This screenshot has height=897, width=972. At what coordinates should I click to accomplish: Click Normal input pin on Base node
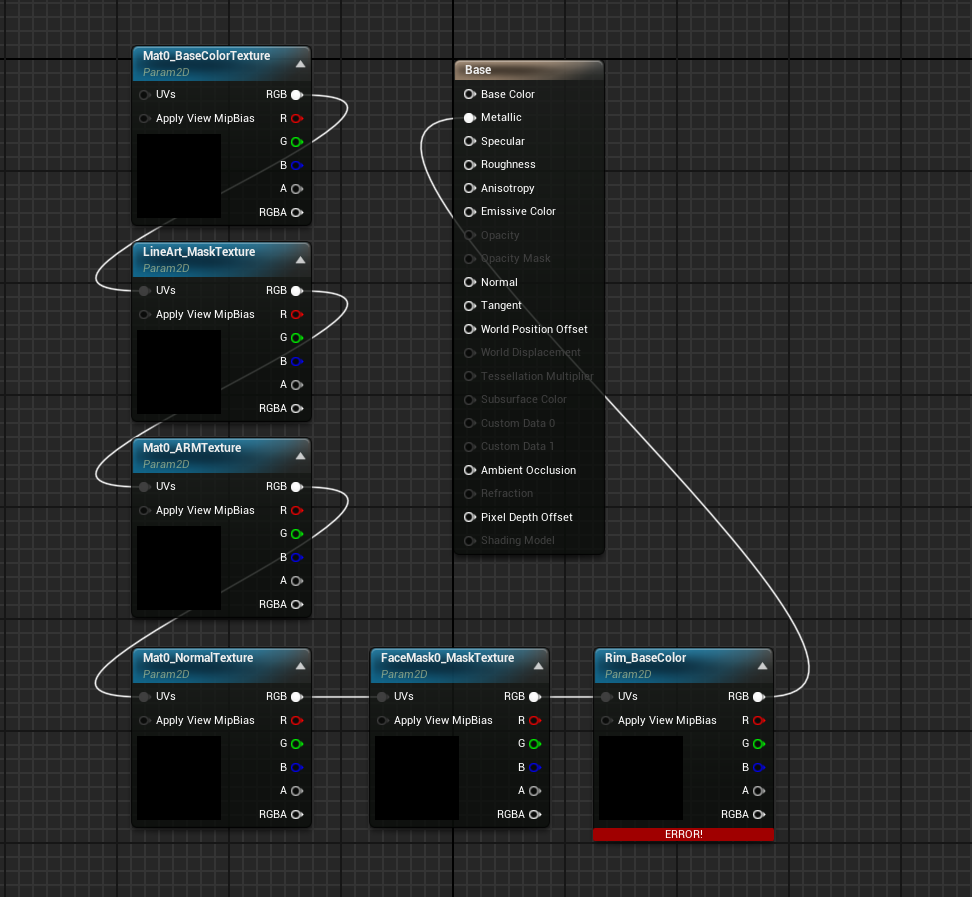point(470,282)
